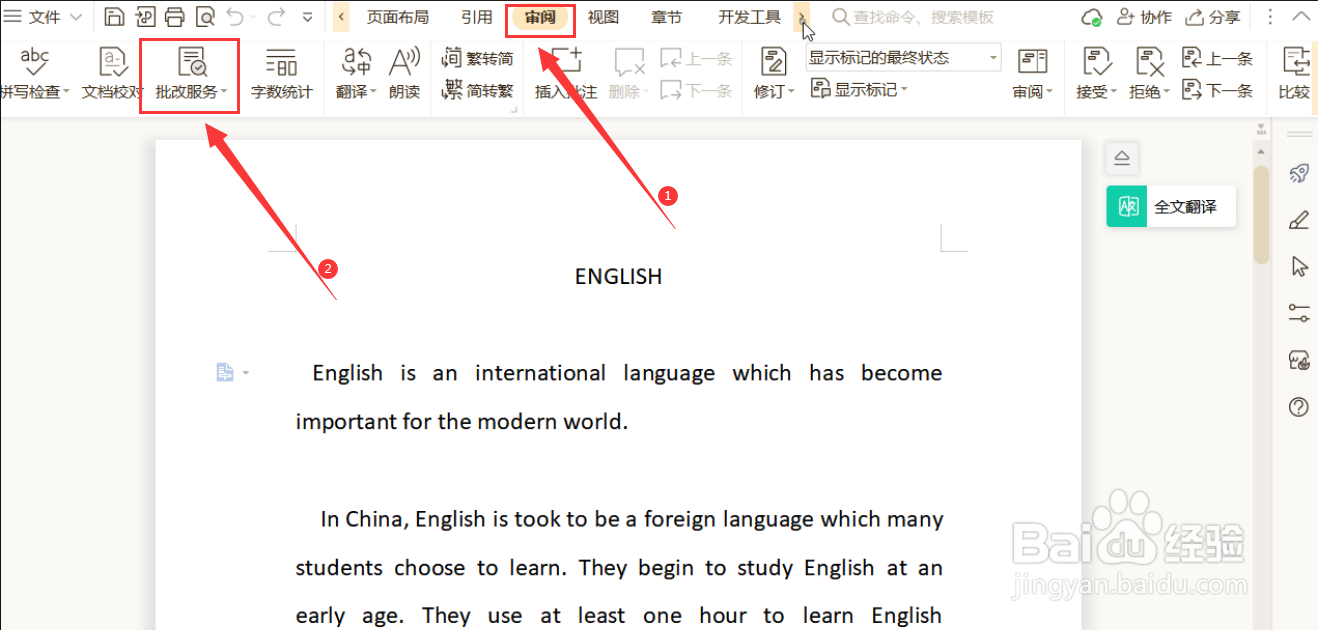The height and width of the screenshot is (630, 1318).
Task: Click the text In China in the second paragraph
Action: [x=364, y=519]
